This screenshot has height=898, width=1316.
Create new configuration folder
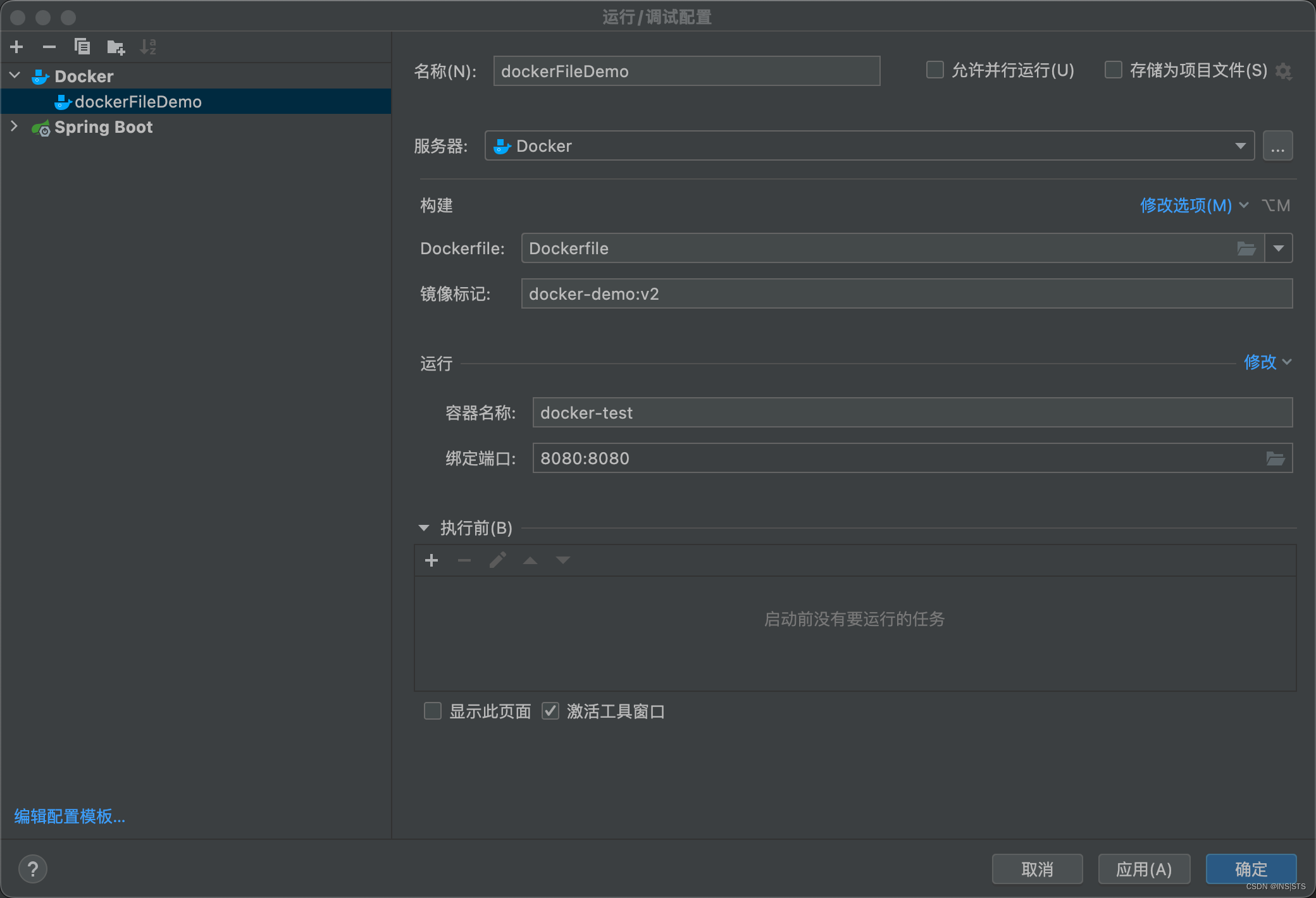pyautogui.click(x=116, y=47)
